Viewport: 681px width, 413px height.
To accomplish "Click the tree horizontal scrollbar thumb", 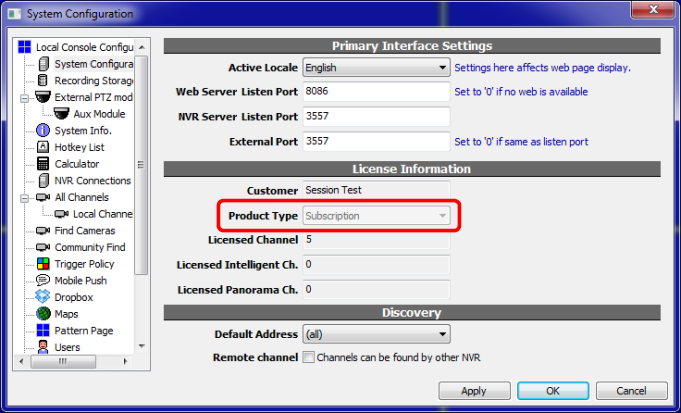I will pos(63,361).
